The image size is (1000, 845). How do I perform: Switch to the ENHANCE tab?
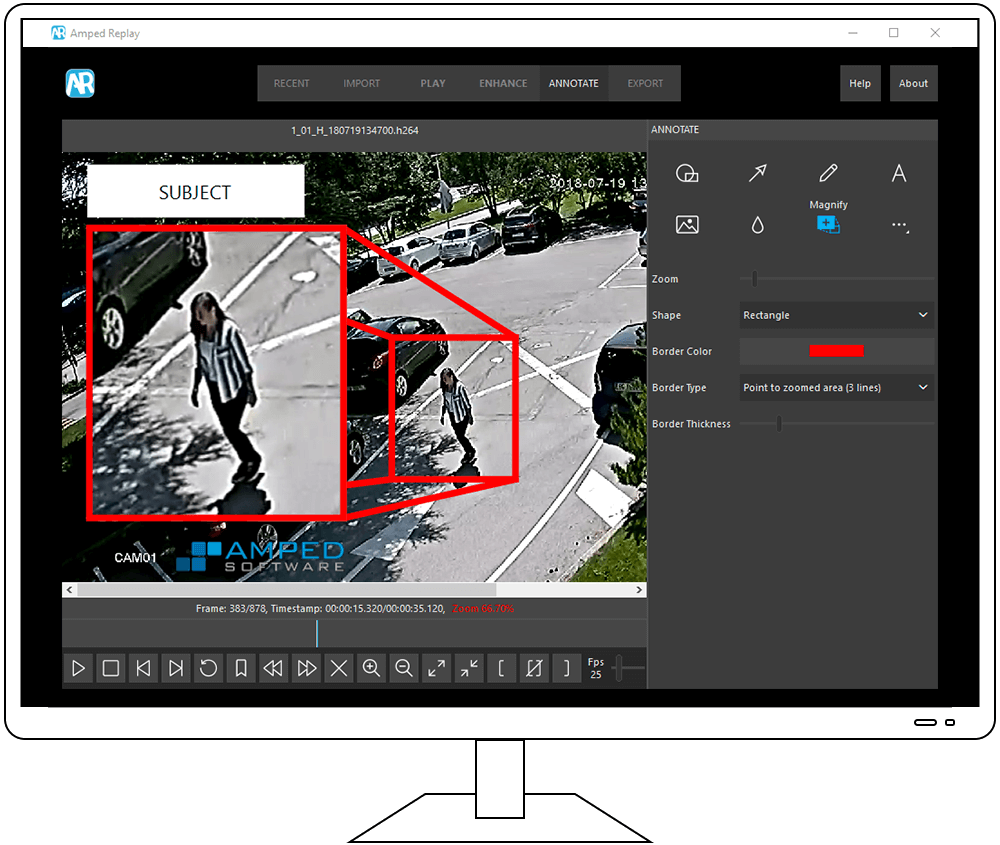coord(503,83)
